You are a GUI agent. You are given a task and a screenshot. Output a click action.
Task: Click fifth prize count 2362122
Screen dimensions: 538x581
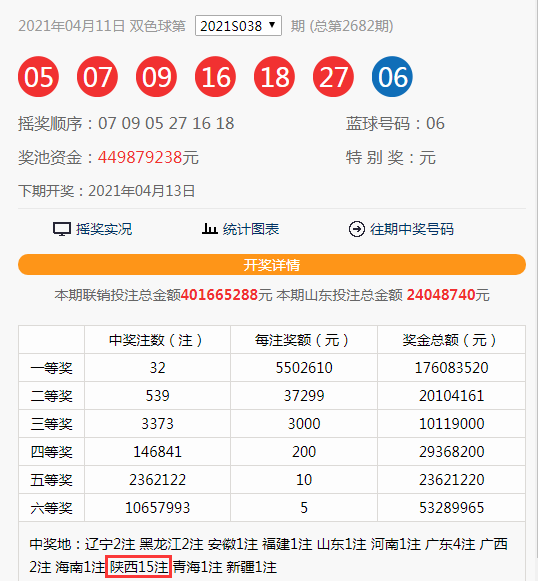tap(157, 480)
